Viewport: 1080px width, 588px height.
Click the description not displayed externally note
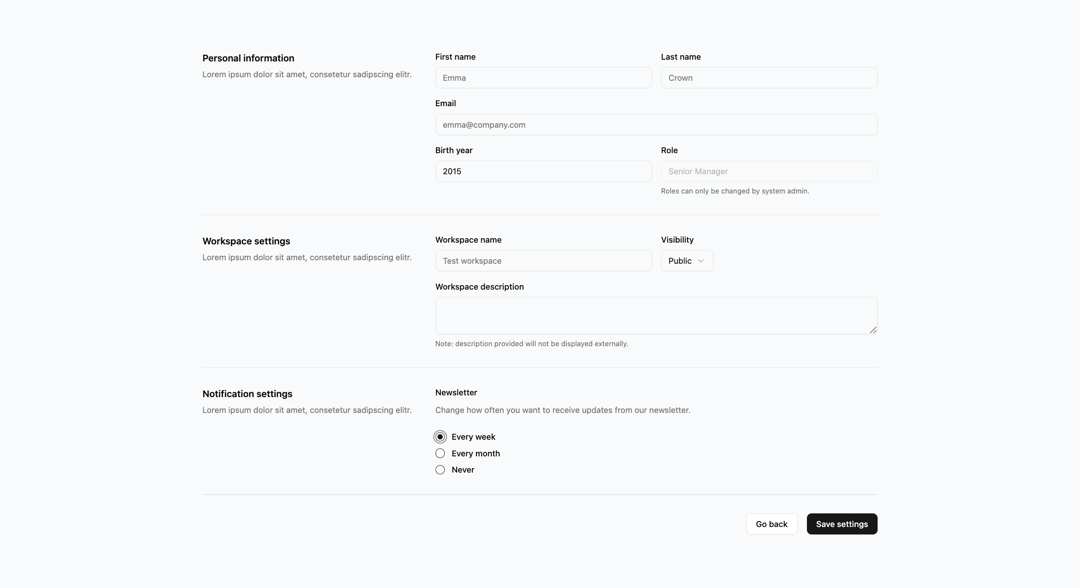click(x=532, y=344)
